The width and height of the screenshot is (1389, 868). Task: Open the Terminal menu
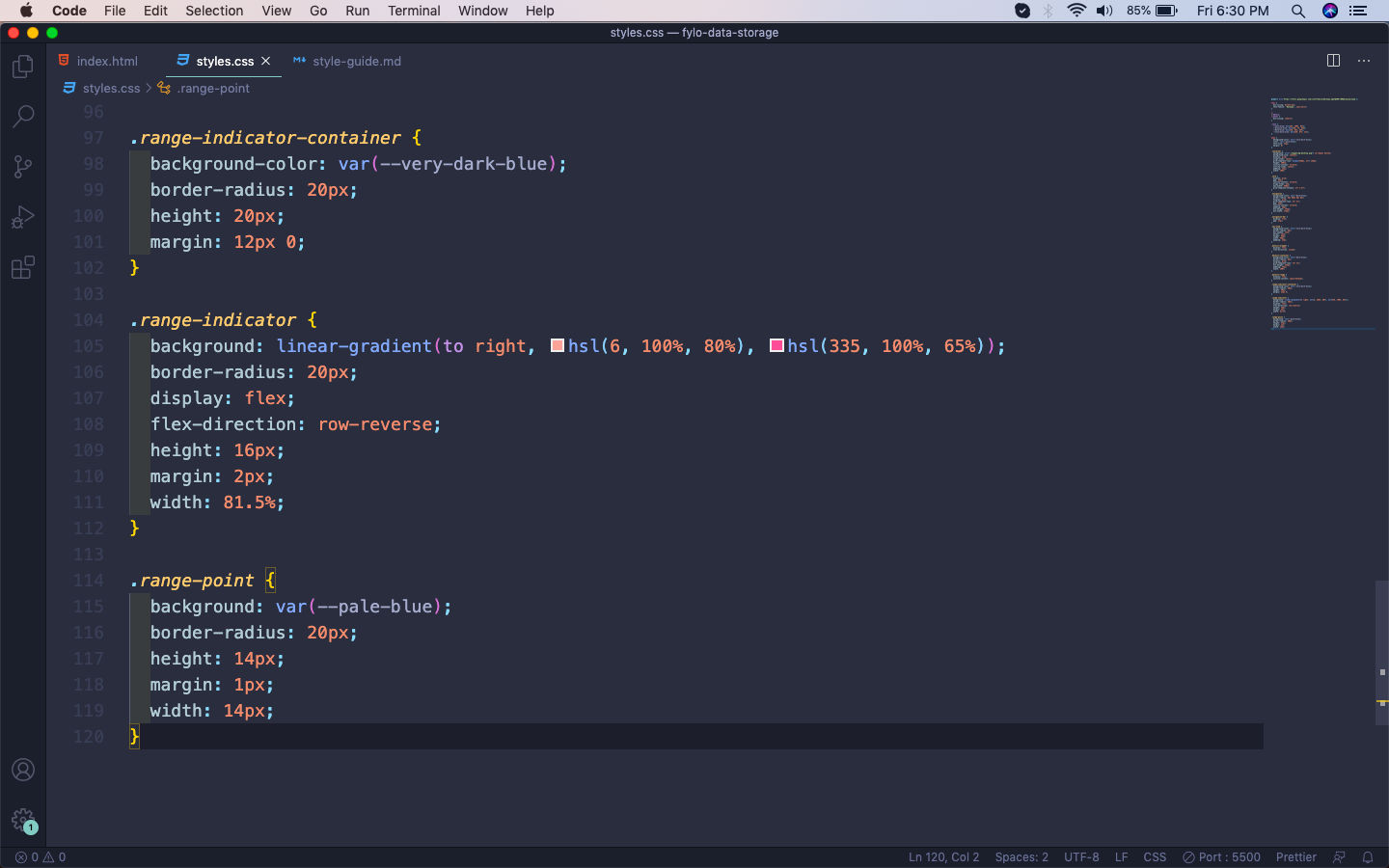coord(414,11)
